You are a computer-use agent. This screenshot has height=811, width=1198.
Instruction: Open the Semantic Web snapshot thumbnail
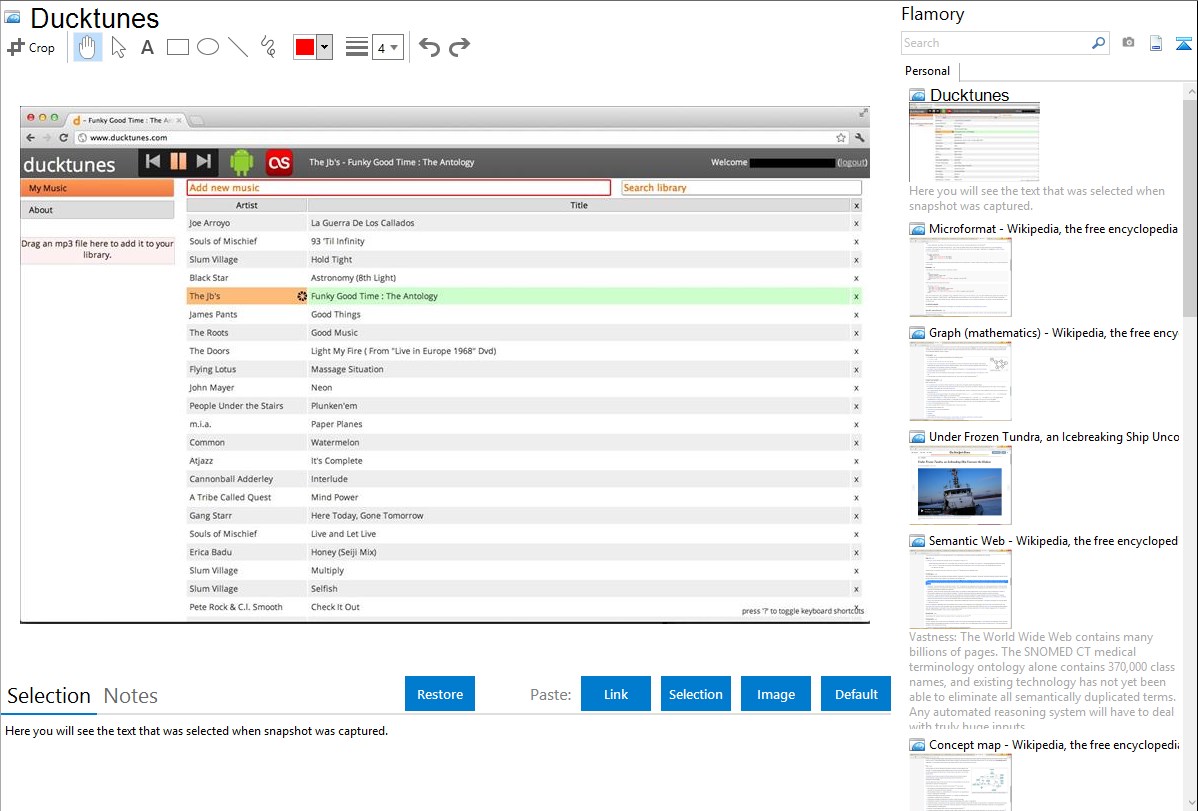coord(960,589)
